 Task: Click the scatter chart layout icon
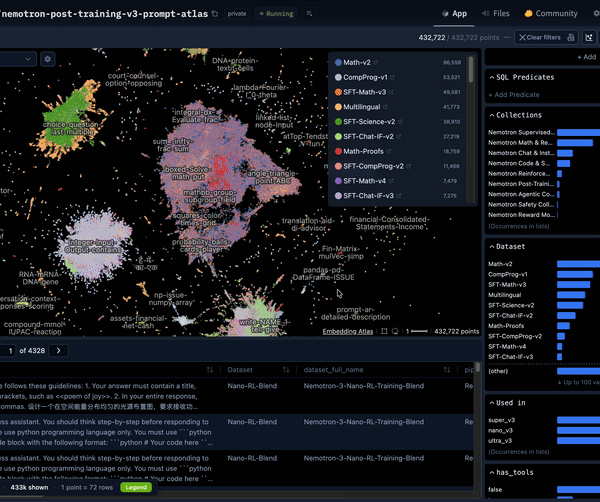(x=589, y=37)
